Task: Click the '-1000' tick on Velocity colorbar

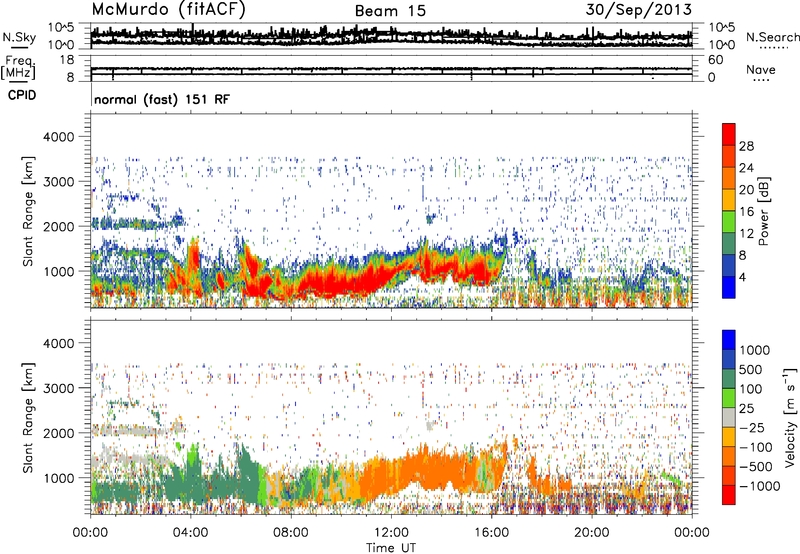Action: tap(759, 486)
